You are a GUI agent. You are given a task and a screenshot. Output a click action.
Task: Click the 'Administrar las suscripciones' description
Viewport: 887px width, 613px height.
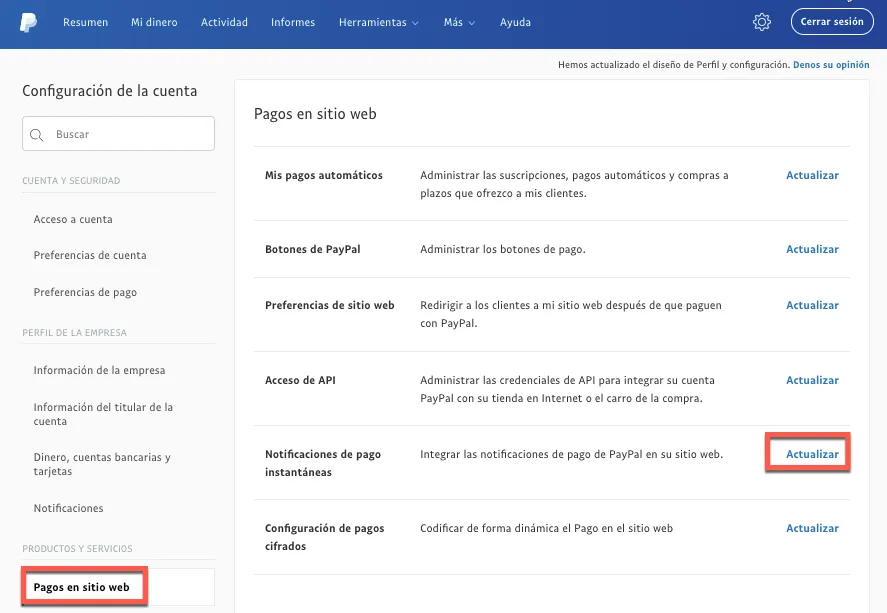[x=574, y=184]
